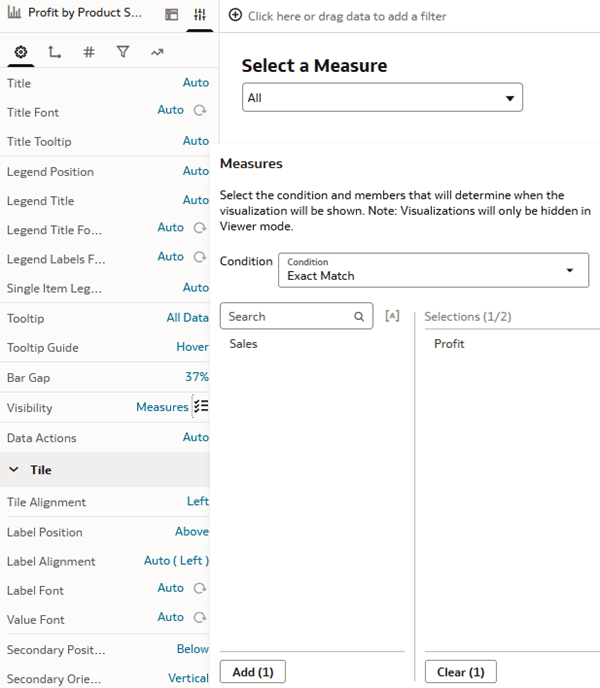This screenshot has width=600, height=688.
Task: Reset the Title Font setting
Action: (200, 111)
